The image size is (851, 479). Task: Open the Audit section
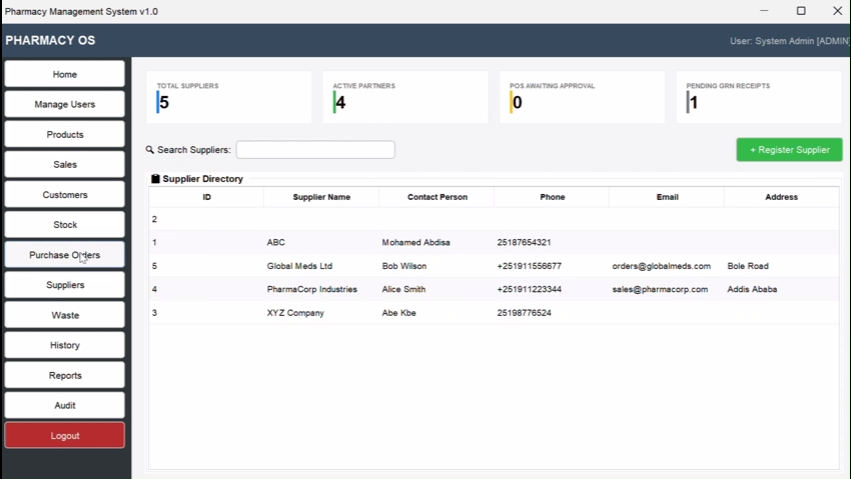(x=65, y=405)
